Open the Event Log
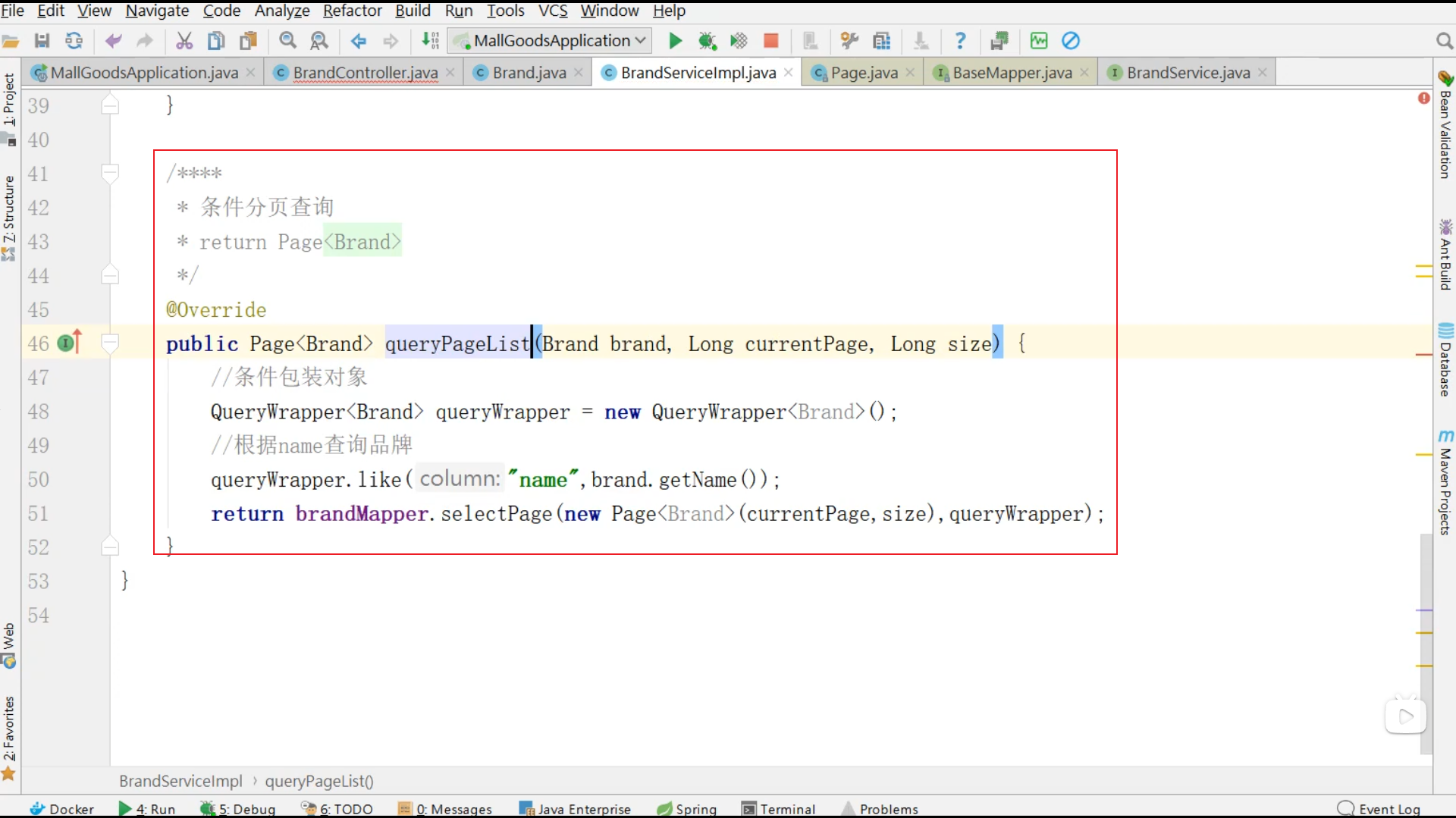 (1390, 809)
